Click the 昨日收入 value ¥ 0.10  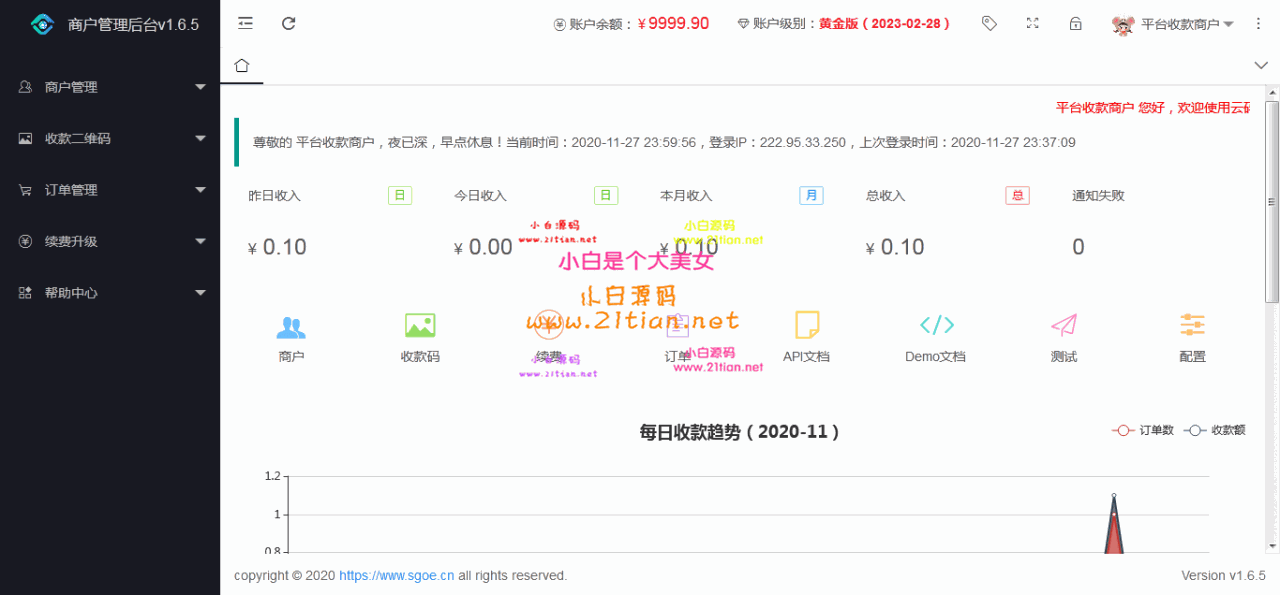277,247
